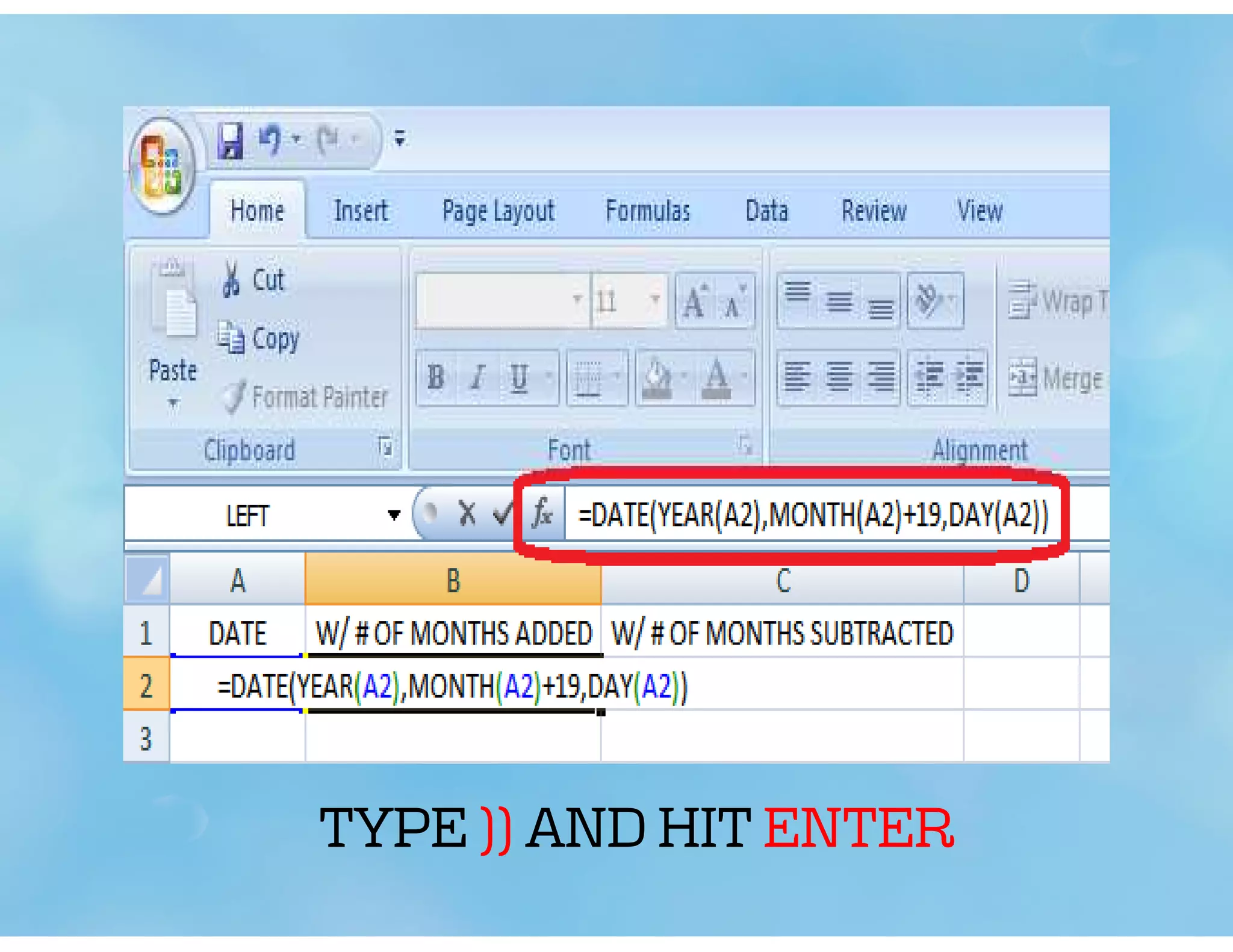The width and height of the screenshot is (1233, 952).
Task: Click the Increase Font Size icon
Action: point(695,300)
